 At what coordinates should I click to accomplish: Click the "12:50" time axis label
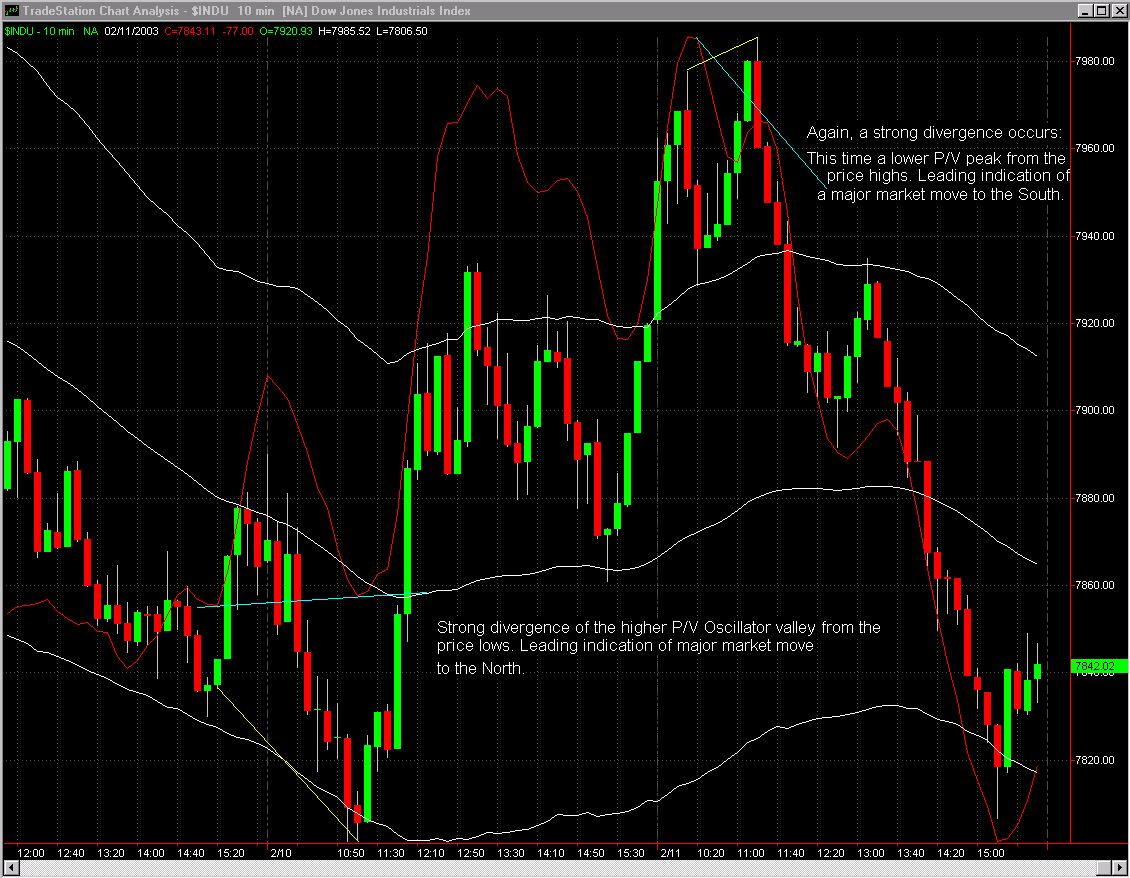click(x=471, y=853)
